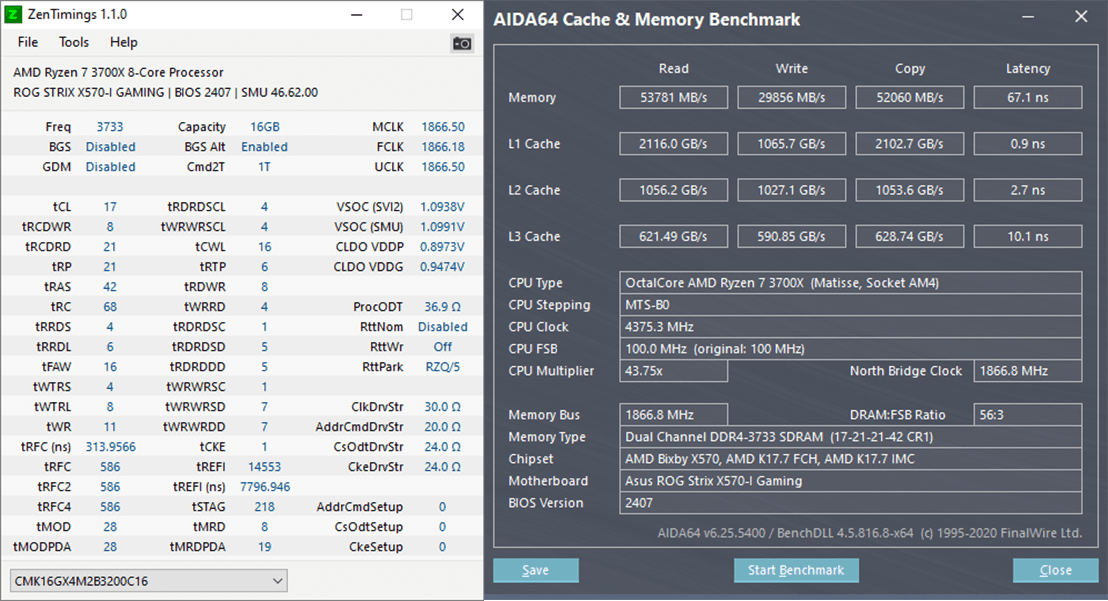This screenshot has height=601, width=1108.
Task: Open the Tools menu
Action: (74, 42)
